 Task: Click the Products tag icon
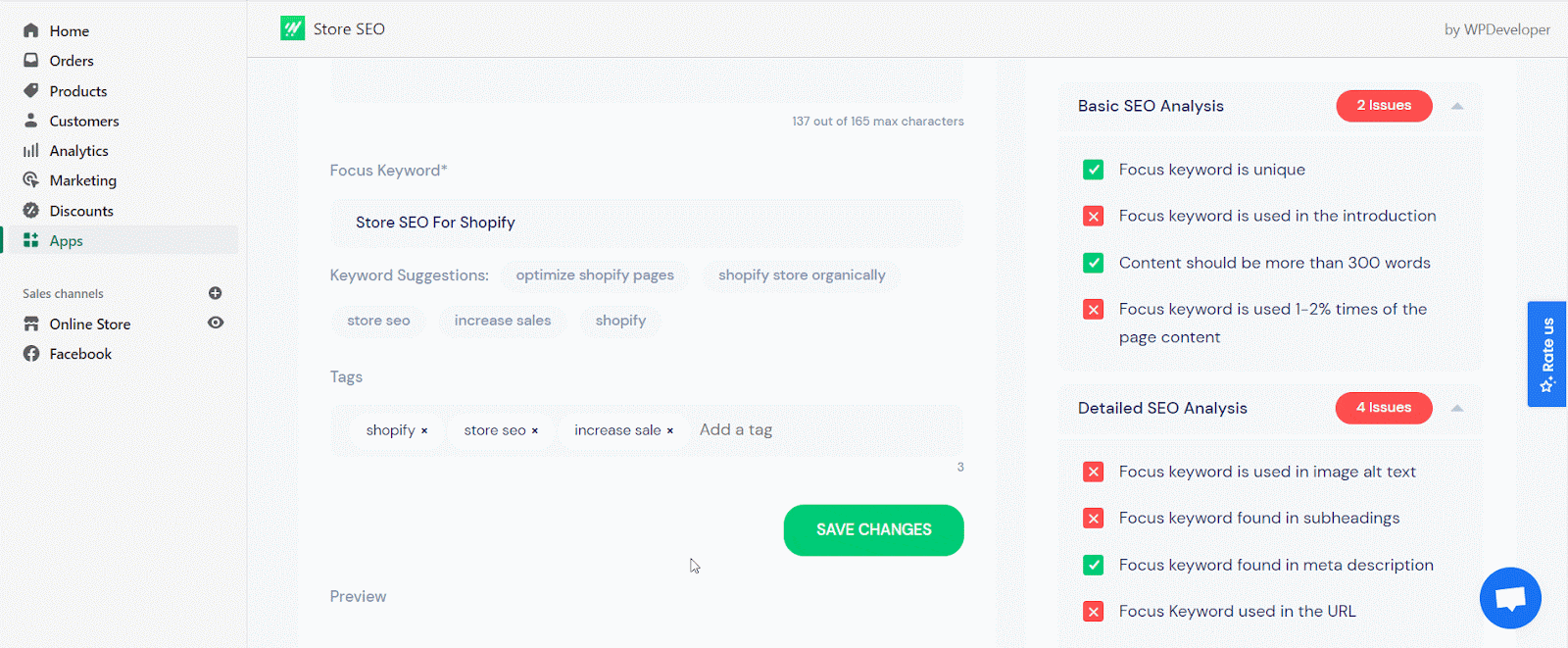[31, 90]
